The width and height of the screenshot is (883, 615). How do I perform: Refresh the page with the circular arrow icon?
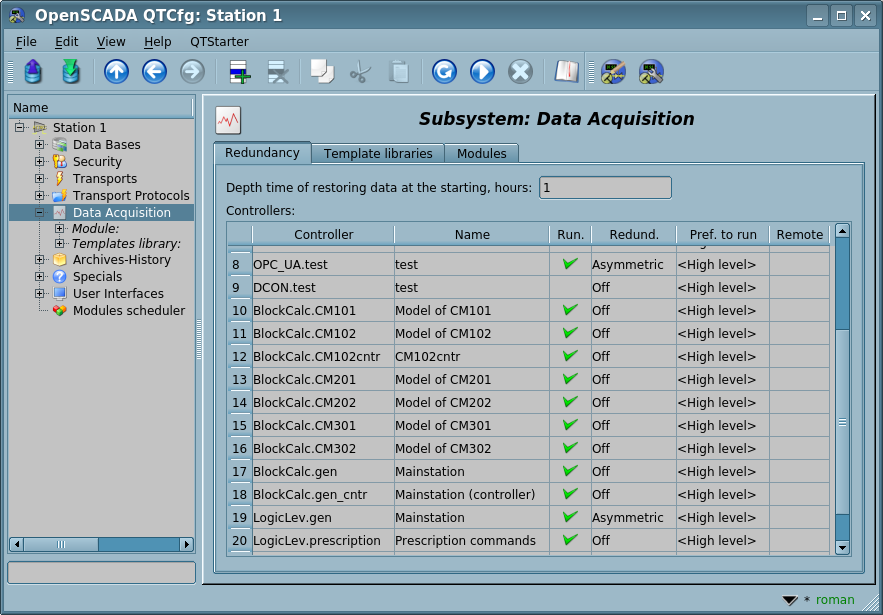444,72
